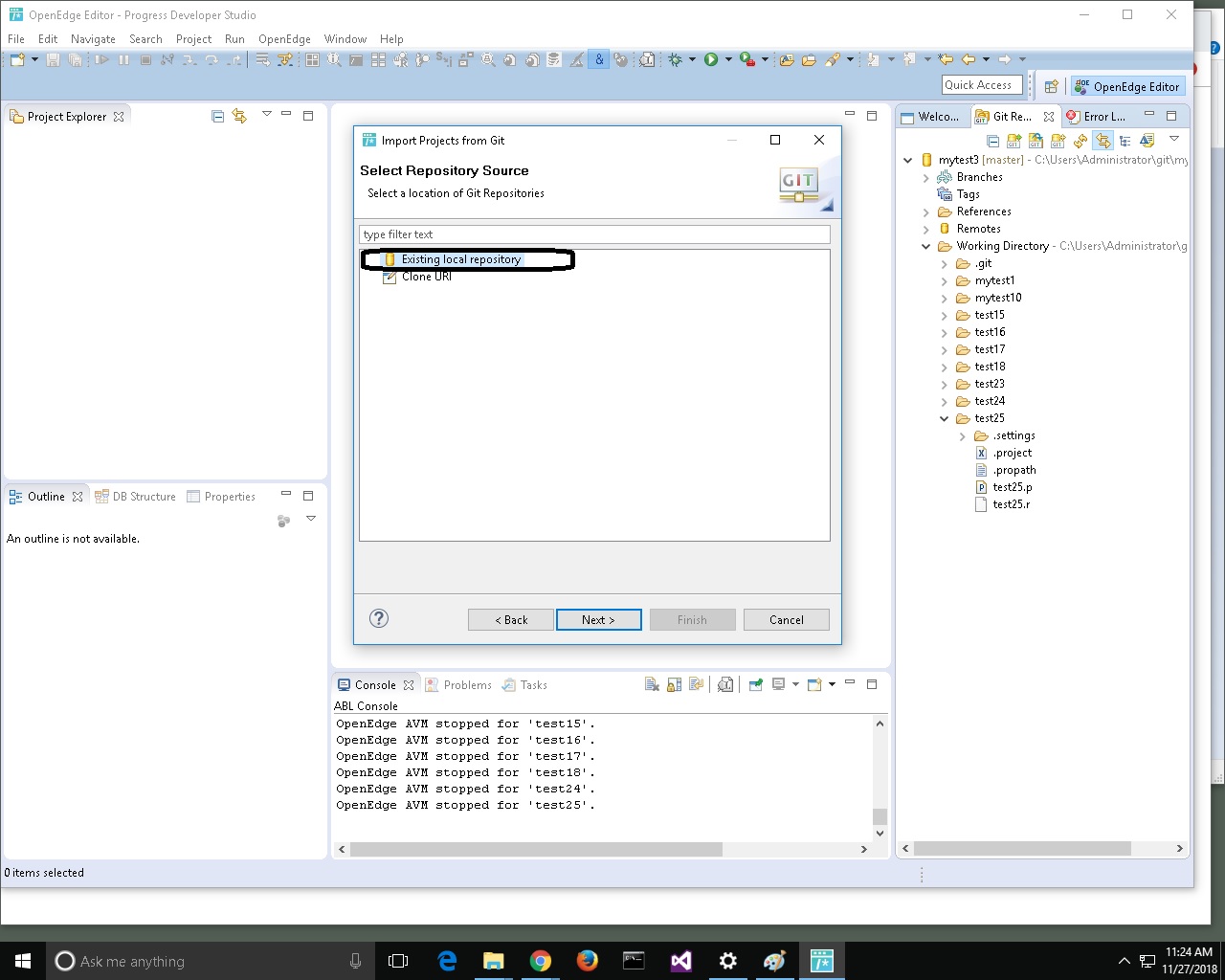Collapse the Working Directory node
This screenshot has height=980, width=1225.
926,246
